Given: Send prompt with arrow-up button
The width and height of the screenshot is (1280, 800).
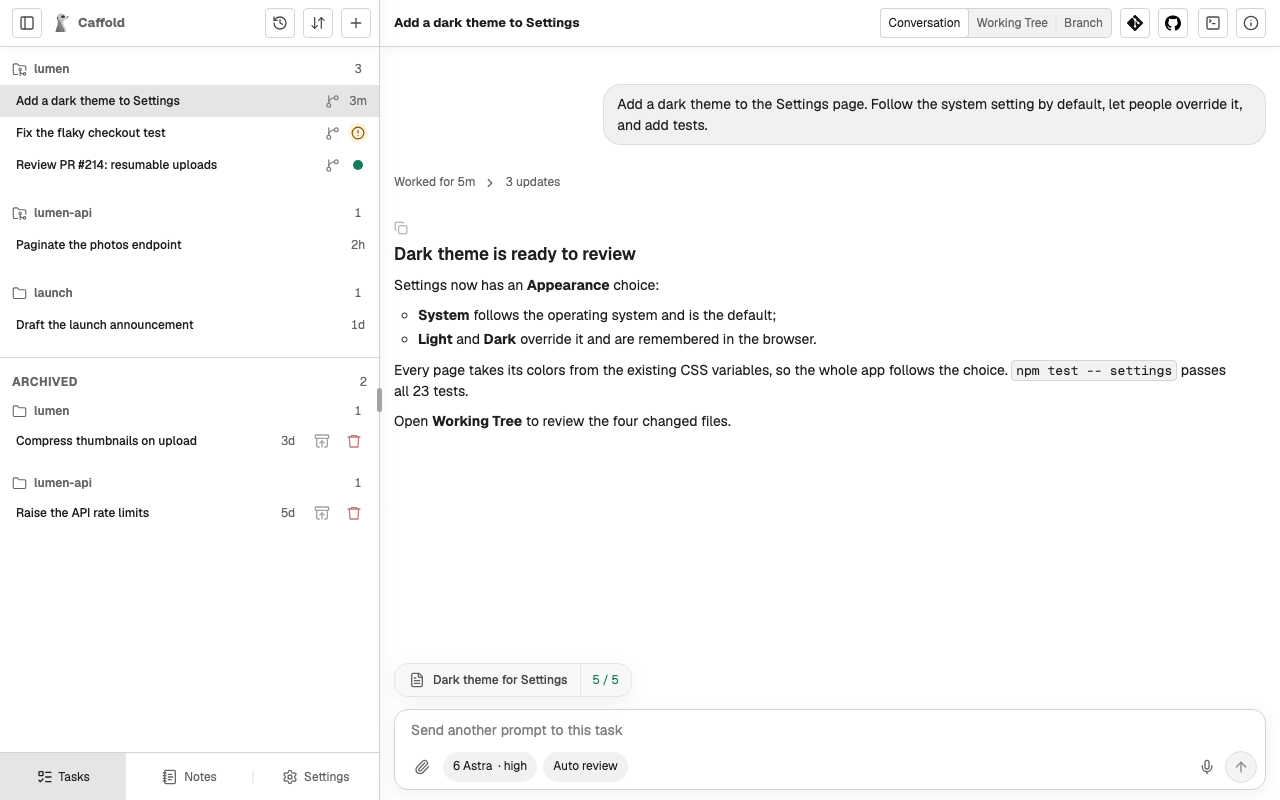Looking at the screenshot, I should pyautogui.click(x=1241, y=767).
